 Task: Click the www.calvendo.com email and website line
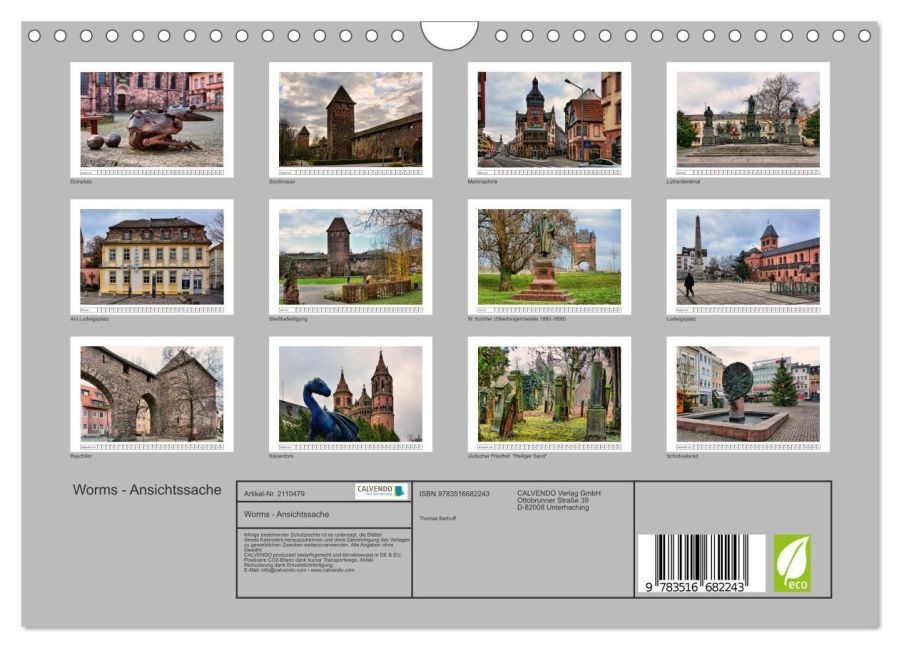point(299,571)
